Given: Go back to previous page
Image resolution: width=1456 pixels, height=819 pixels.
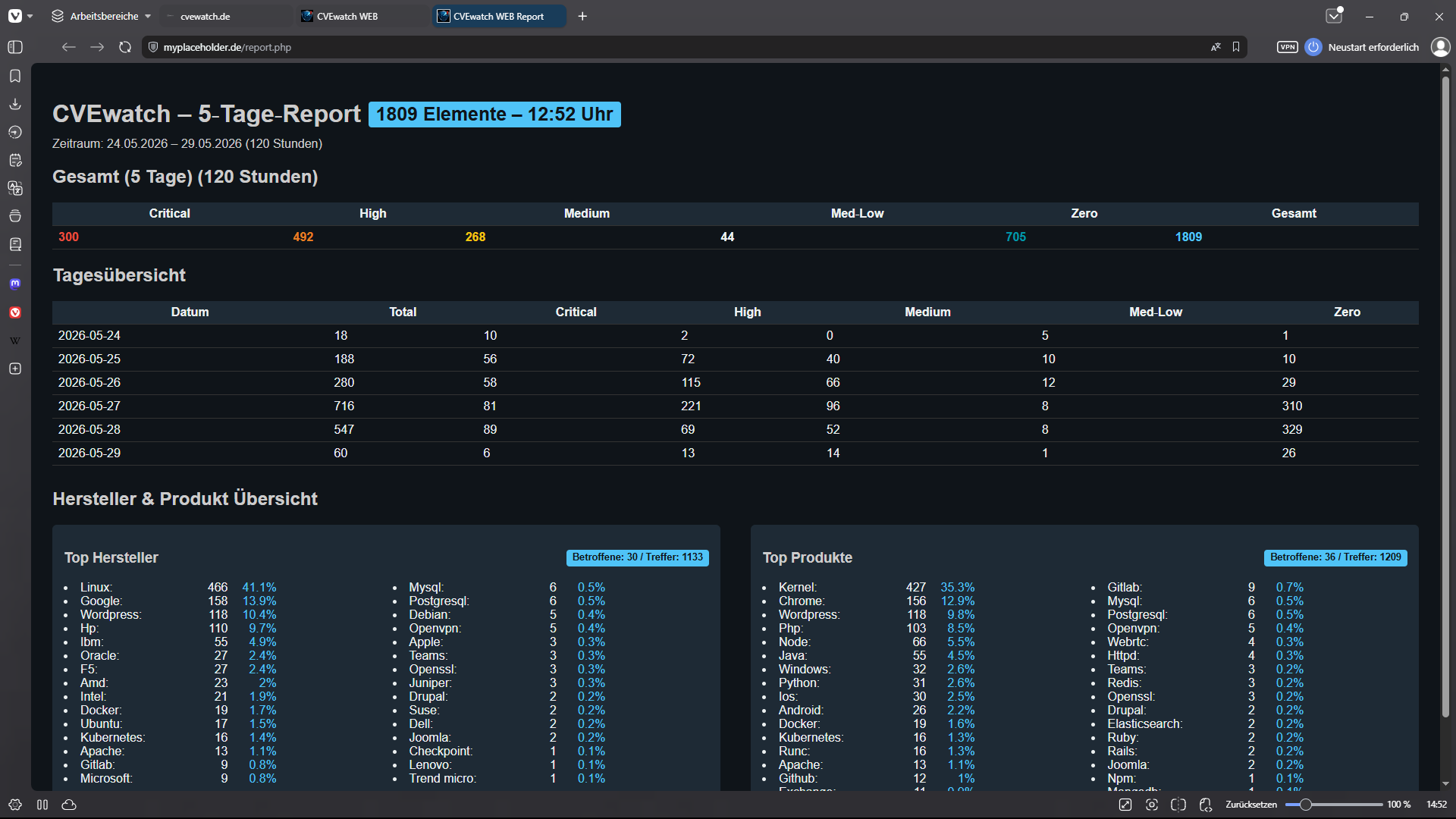Looking at the screenshot, I should click(x=69, y=47).
